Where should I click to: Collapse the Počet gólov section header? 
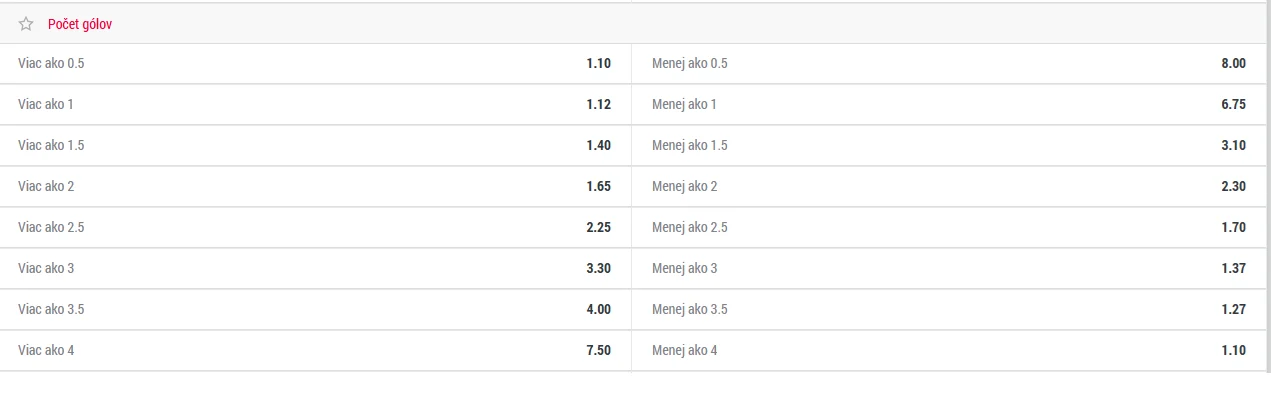pyautogui.click(x=635, y=23)
